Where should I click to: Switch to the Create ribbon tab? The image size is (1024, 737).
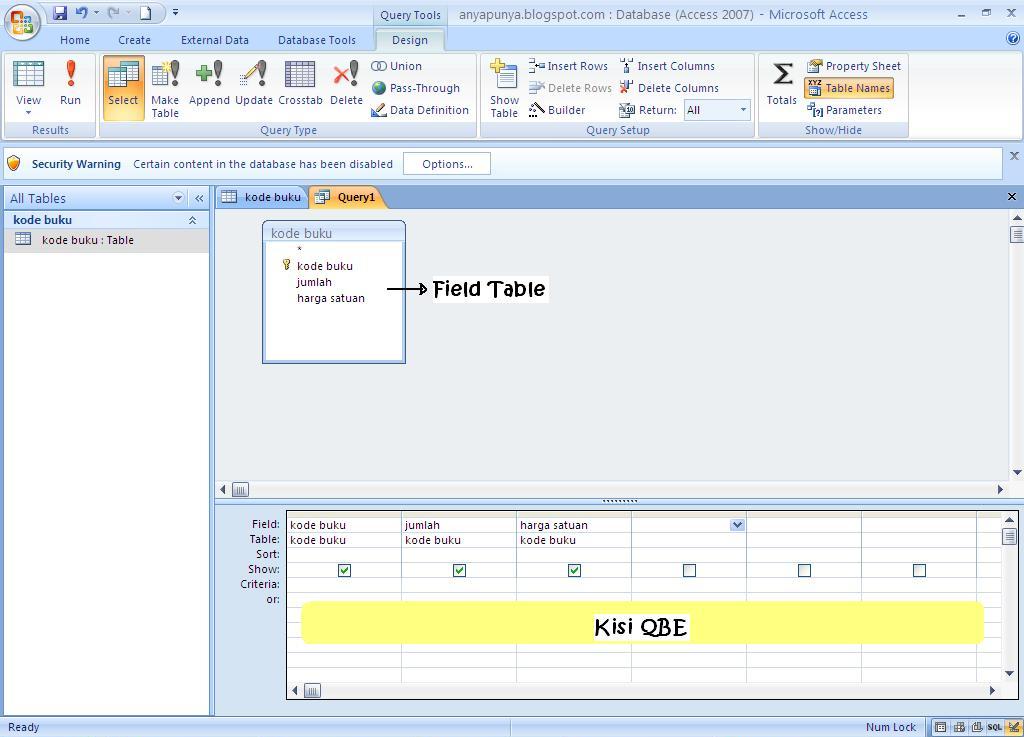coord(135,40)
